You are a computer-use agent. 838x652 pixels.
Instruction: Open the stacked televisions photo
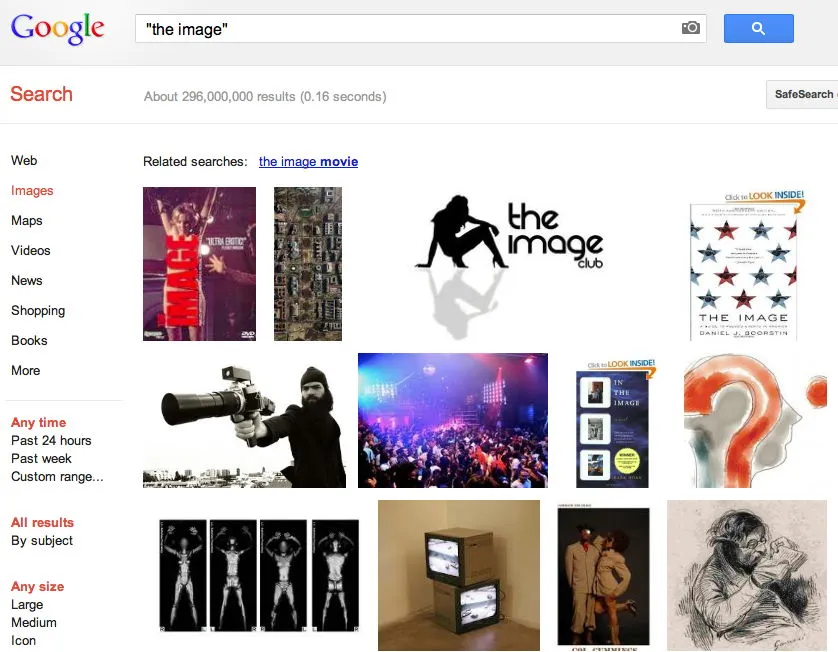point(459,575)
